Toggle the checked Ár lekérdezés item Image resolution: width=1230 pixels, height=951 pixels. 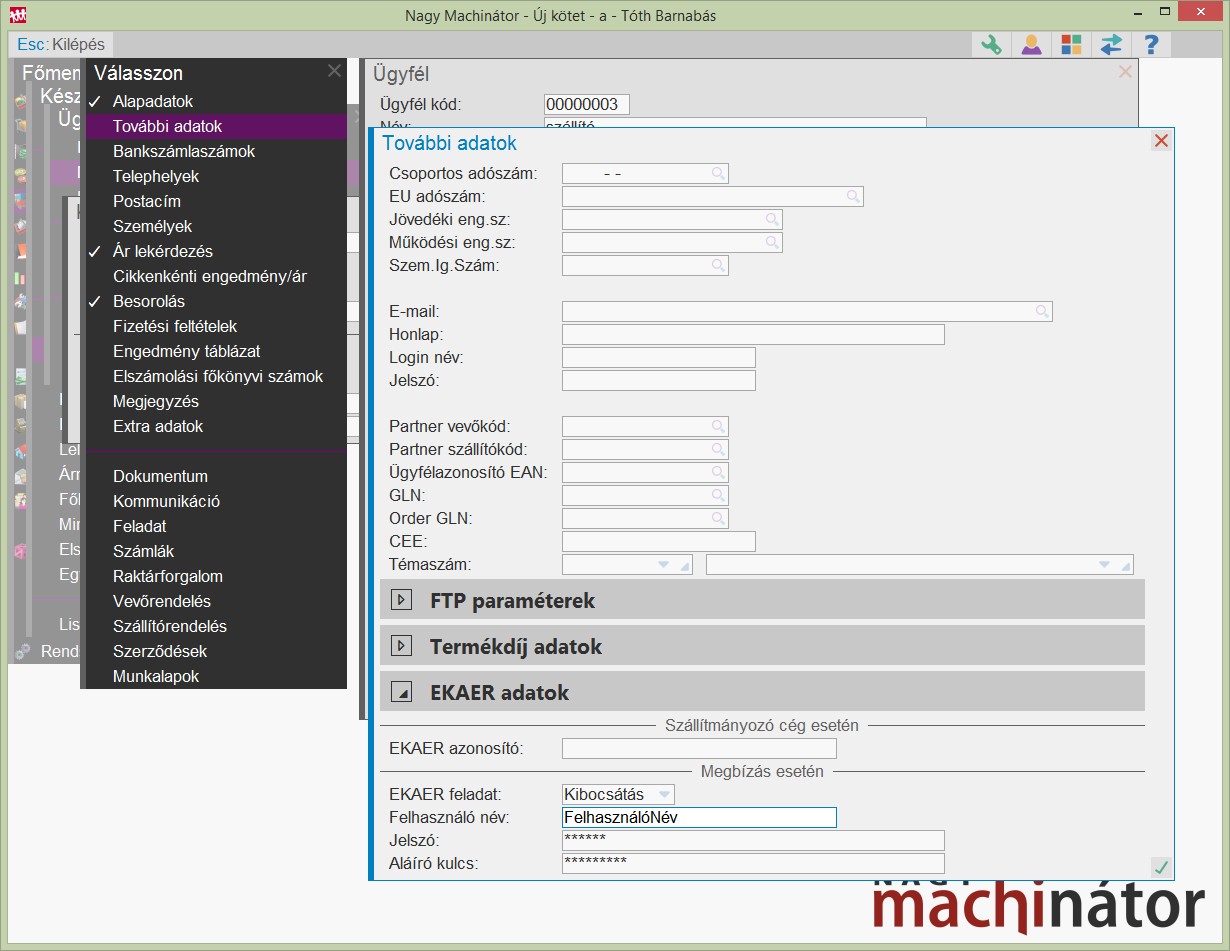162,252
